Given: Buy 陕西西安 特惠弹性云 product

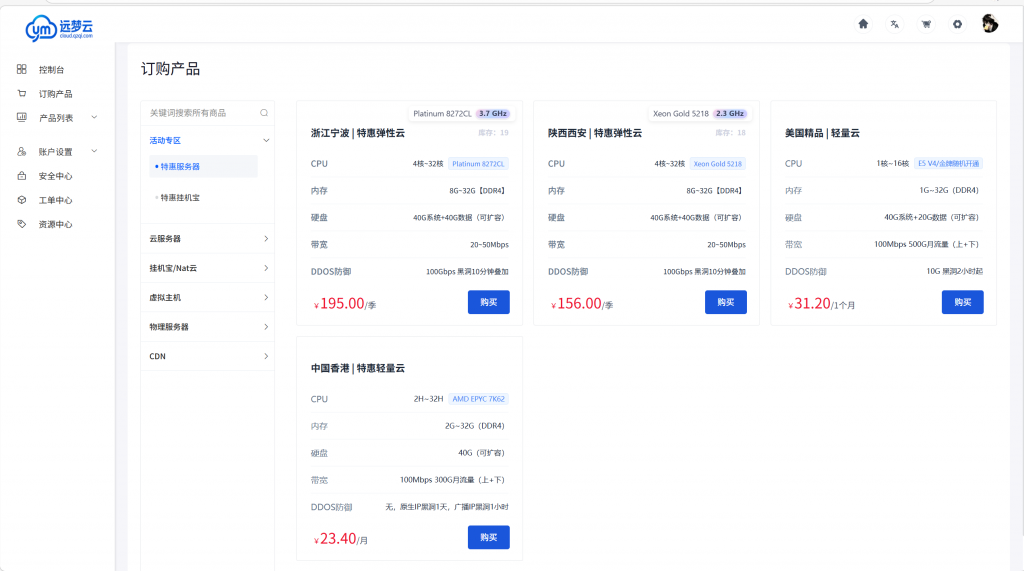Looking at the screenshot, I should click(x=726, y=302).
